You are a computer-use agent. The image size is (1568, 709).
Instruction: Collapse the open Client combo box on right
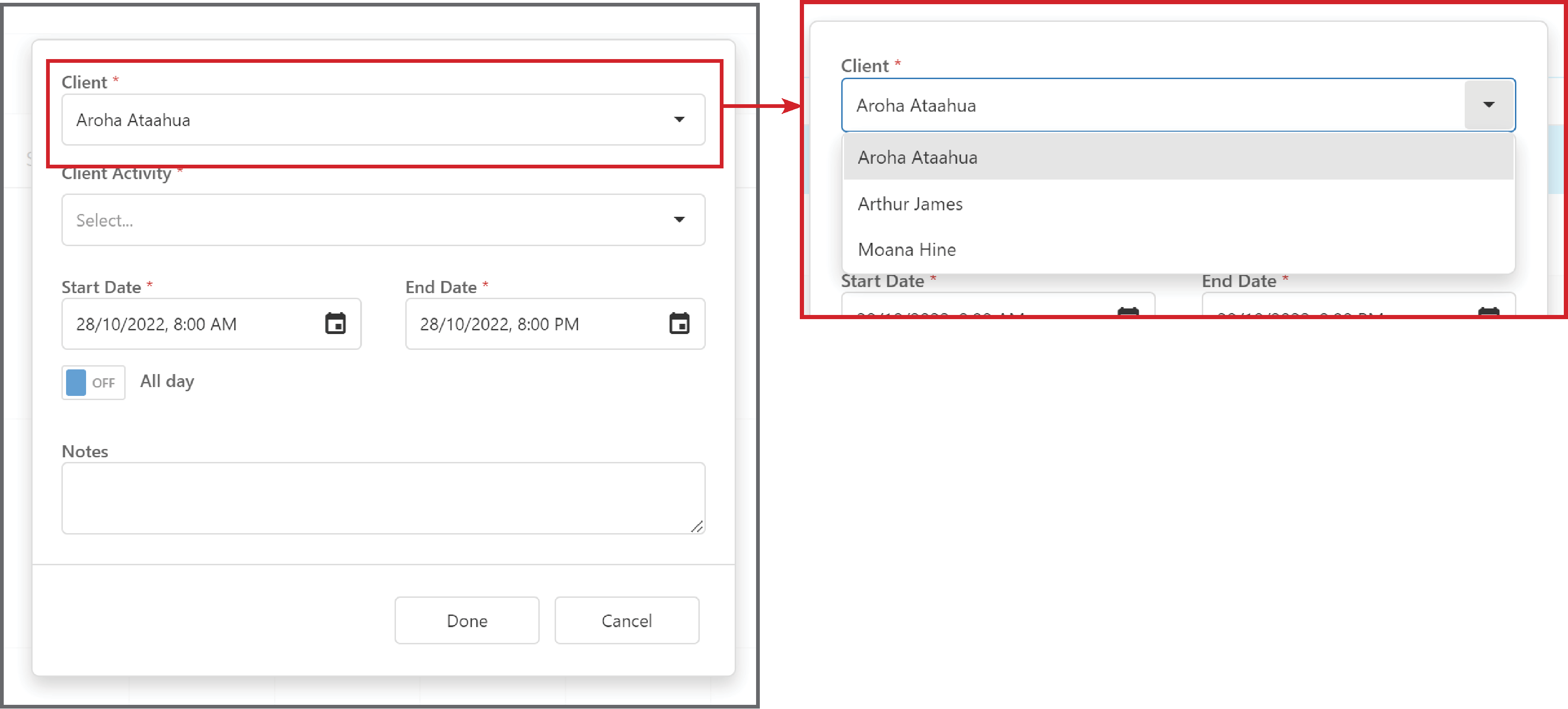tap(1179, 105)
